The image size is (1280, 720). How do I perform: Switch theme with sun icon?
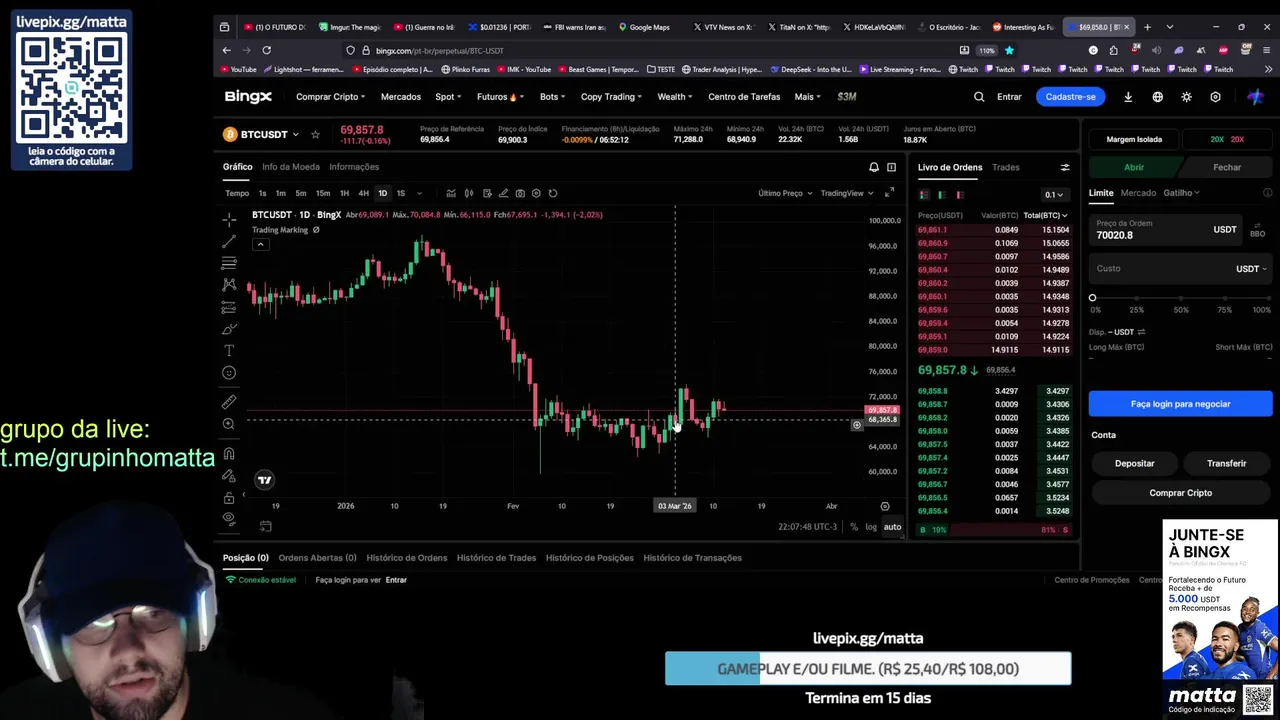tap(1186, 97)
